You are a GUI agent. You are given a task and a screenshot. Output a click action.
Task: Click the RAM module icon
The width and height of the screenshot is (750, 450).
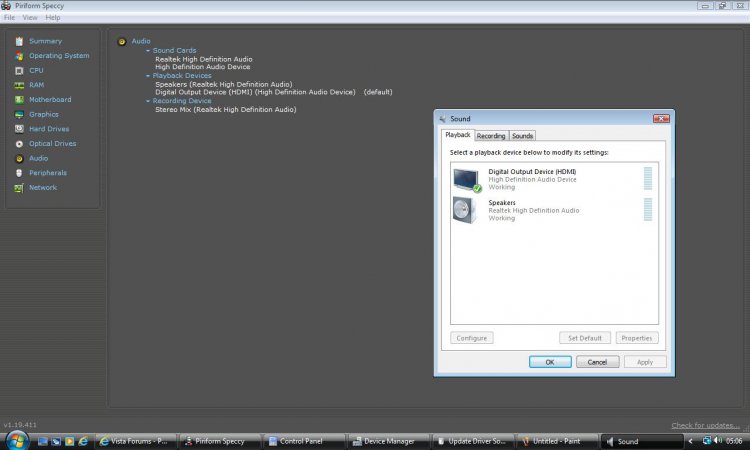19,85
